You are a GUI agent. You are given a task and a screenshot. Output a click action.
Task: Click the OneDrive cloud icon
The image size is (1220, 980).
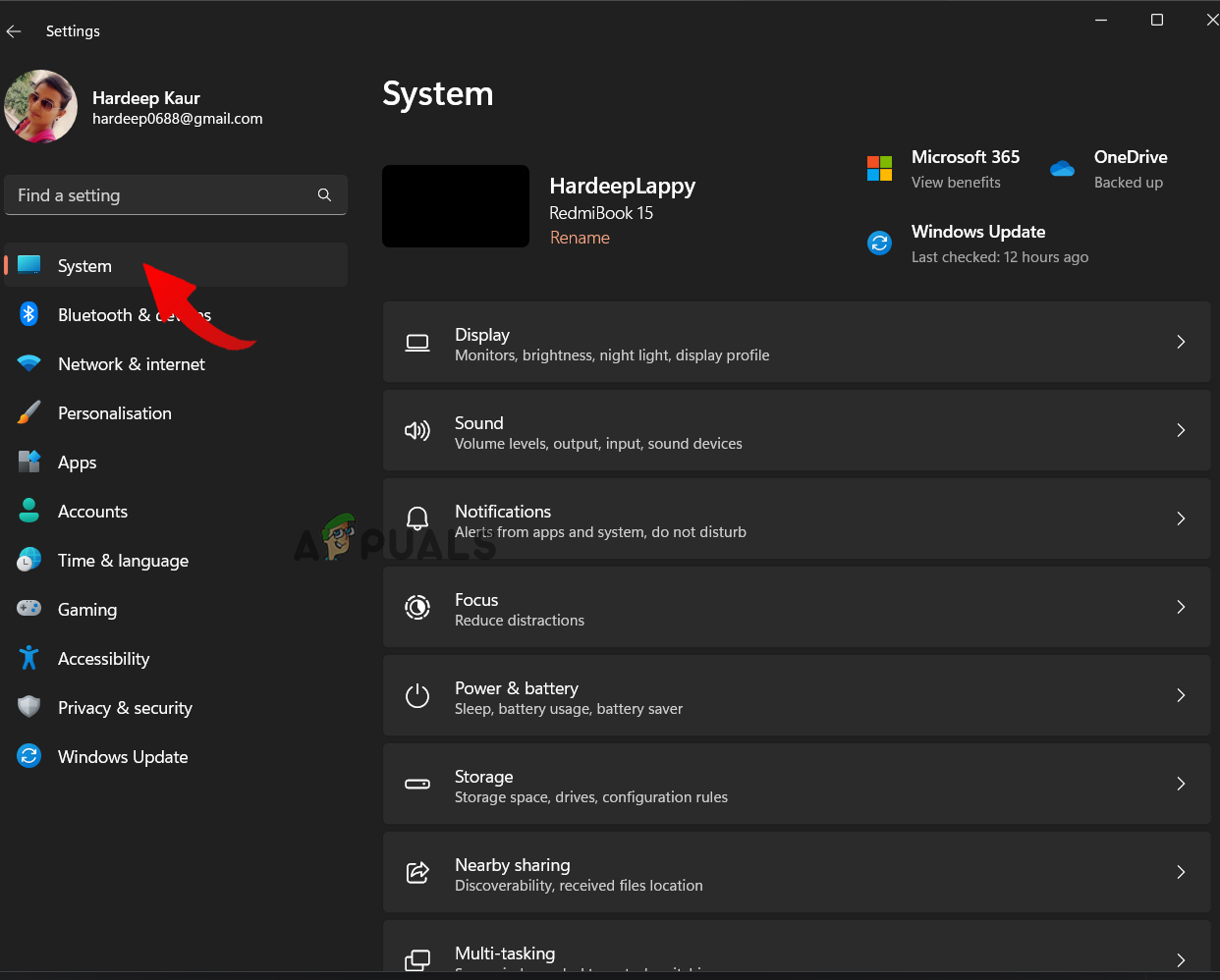(1062, 168)
